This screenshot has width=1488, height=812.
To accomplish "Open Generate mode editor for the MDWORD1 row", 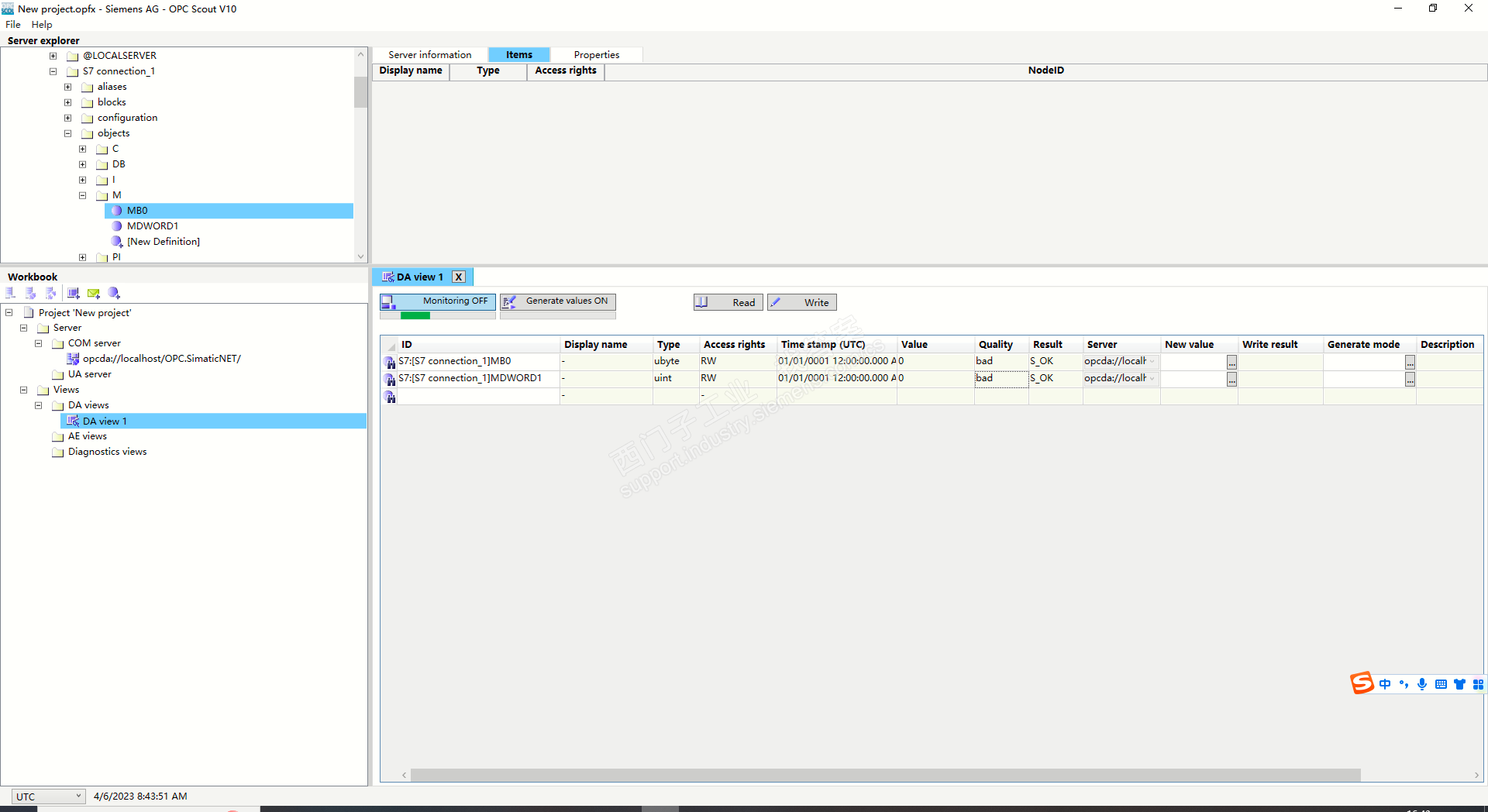I will [1410, 379].
